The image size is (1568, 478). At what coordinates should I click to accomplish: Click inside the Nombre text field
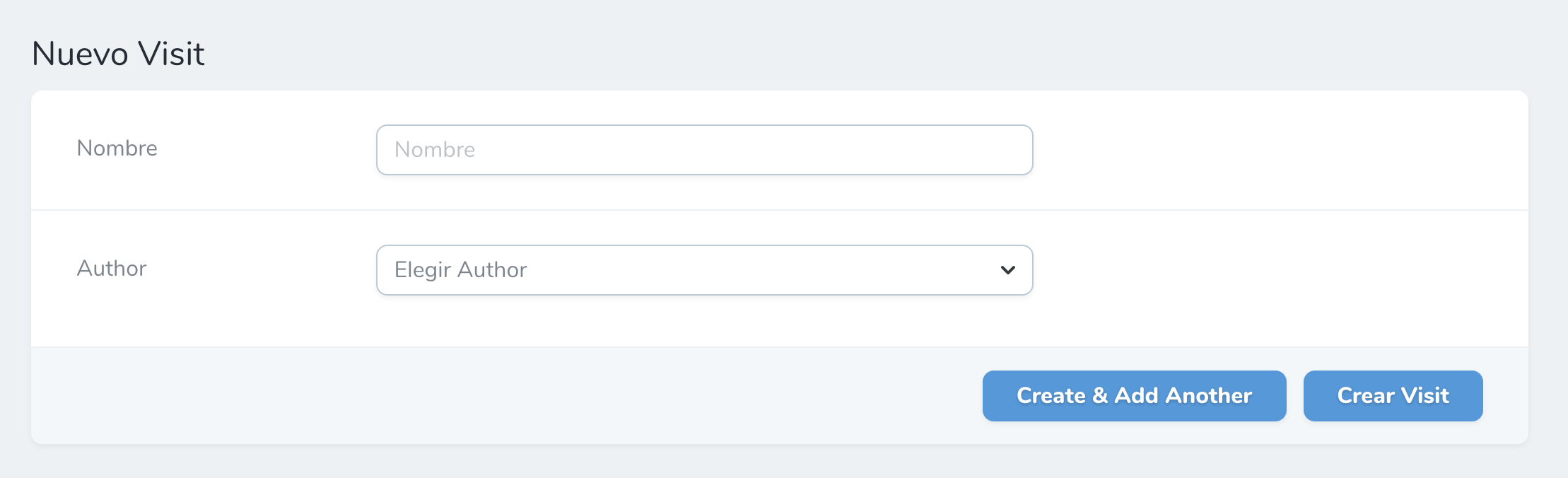[703, 149]
